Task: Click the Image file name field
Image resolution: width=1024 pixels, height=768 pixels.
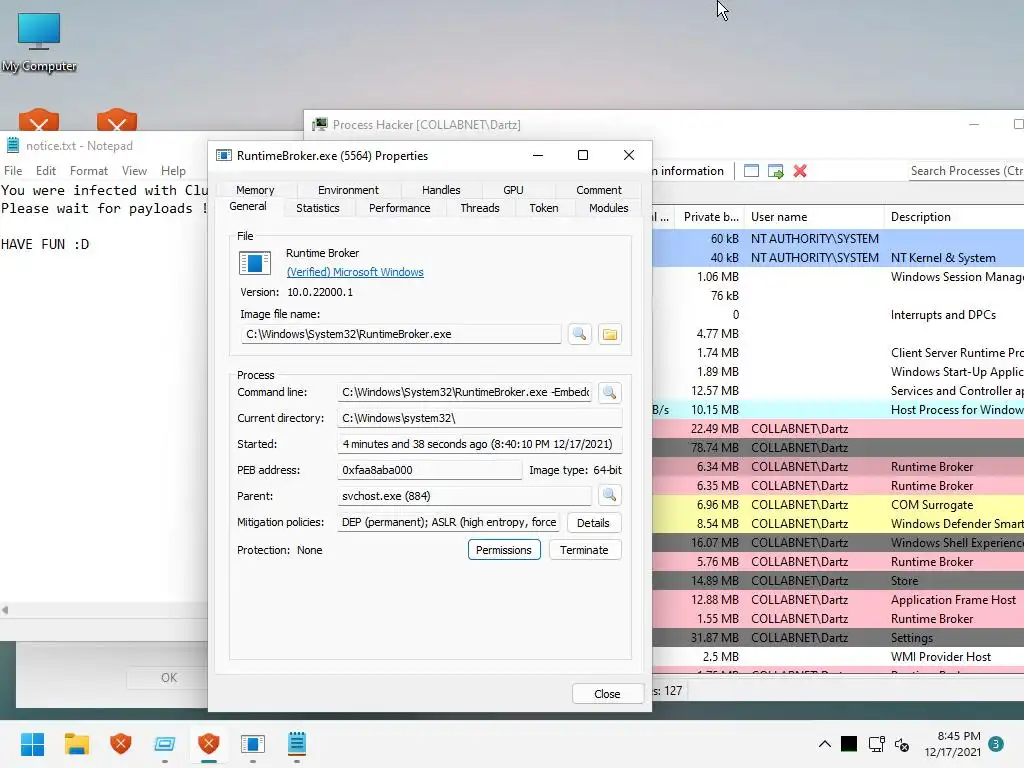Action: coord(400,334)
